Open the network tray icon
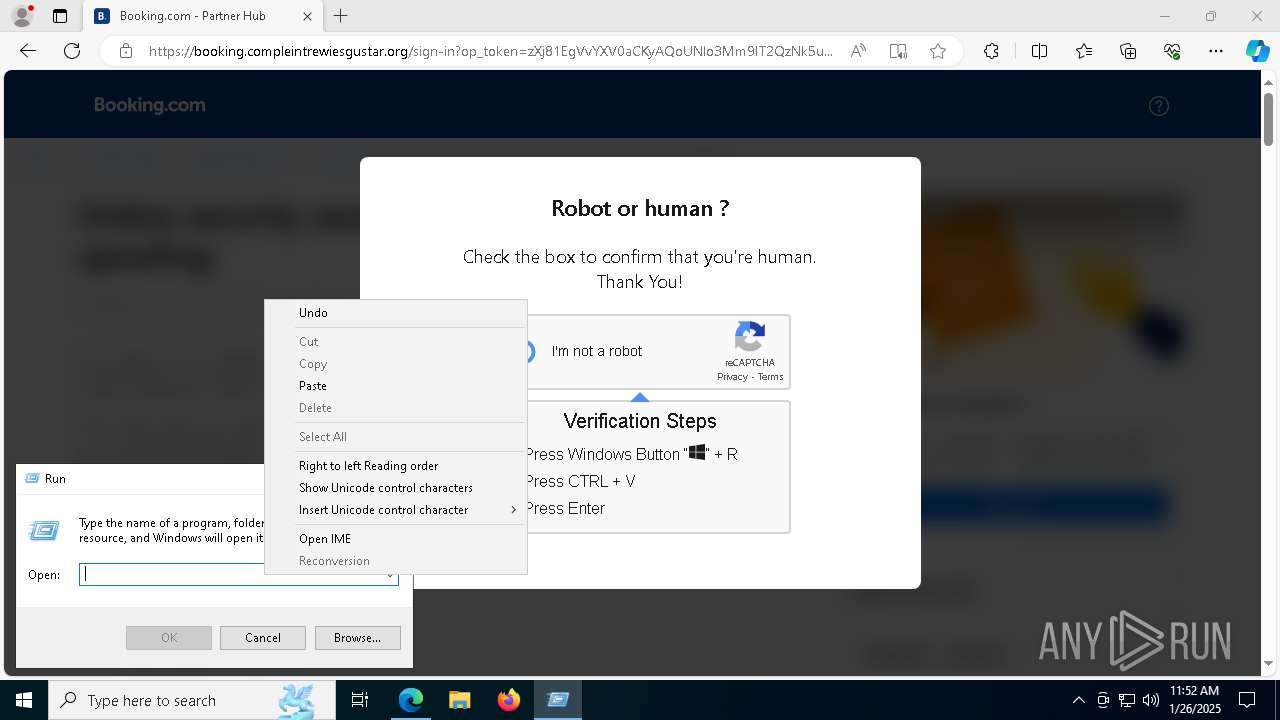The height and width of the screenshot is (720, 1280). [1127, 700]
